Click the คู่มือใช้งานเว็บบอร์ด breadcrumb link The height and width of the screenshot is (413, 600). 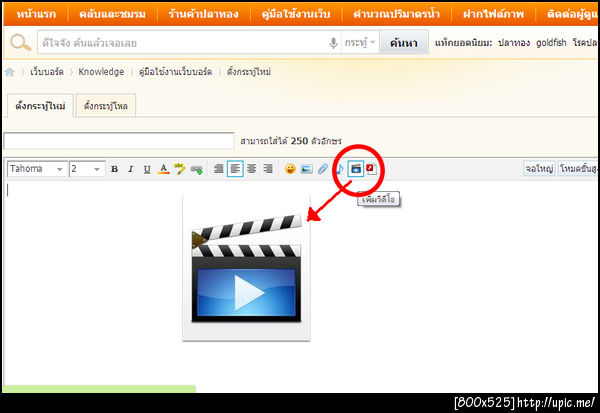pos(175,72)
